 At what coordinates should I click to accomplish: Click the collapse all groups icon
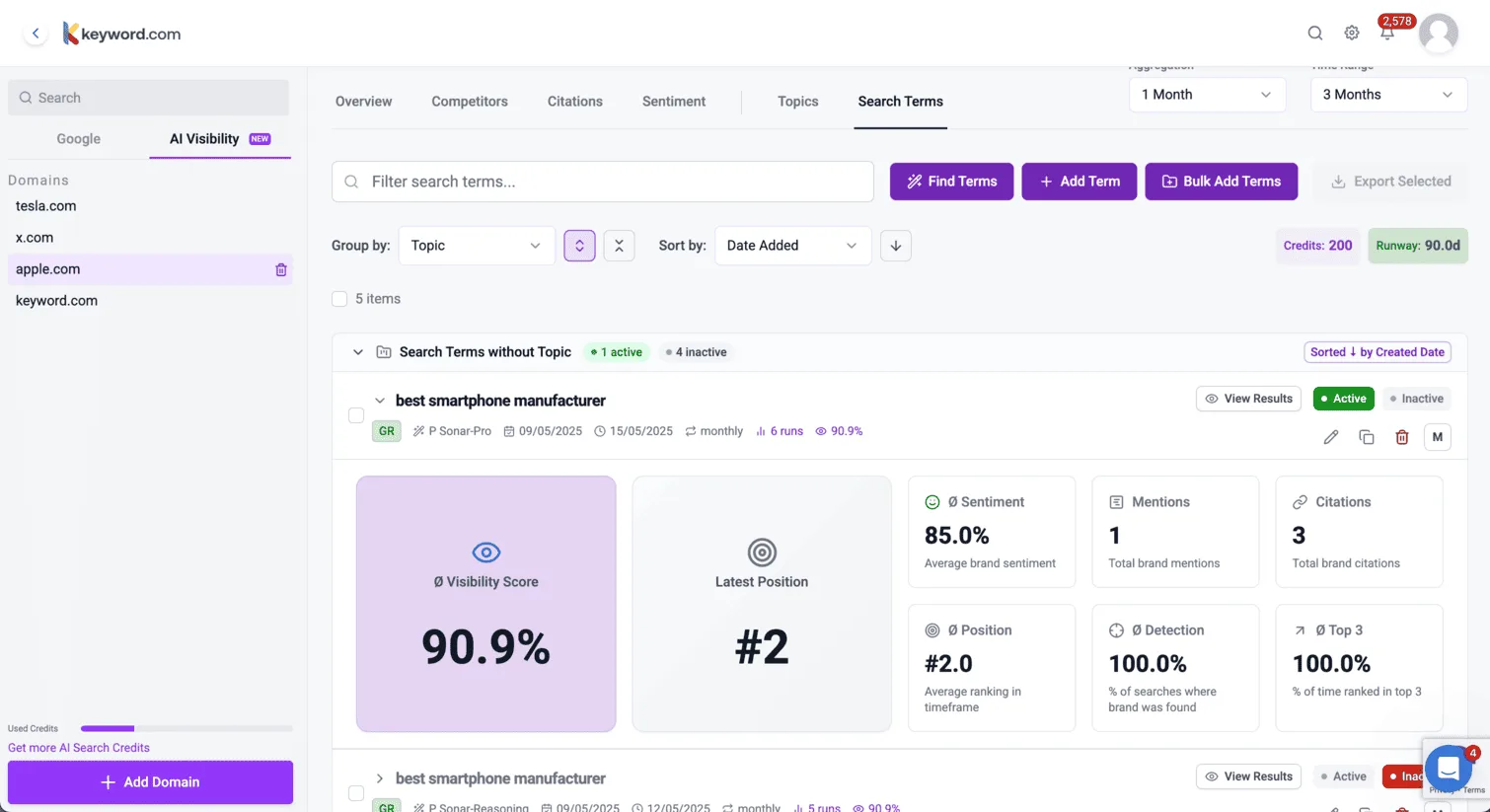(619, 245)
